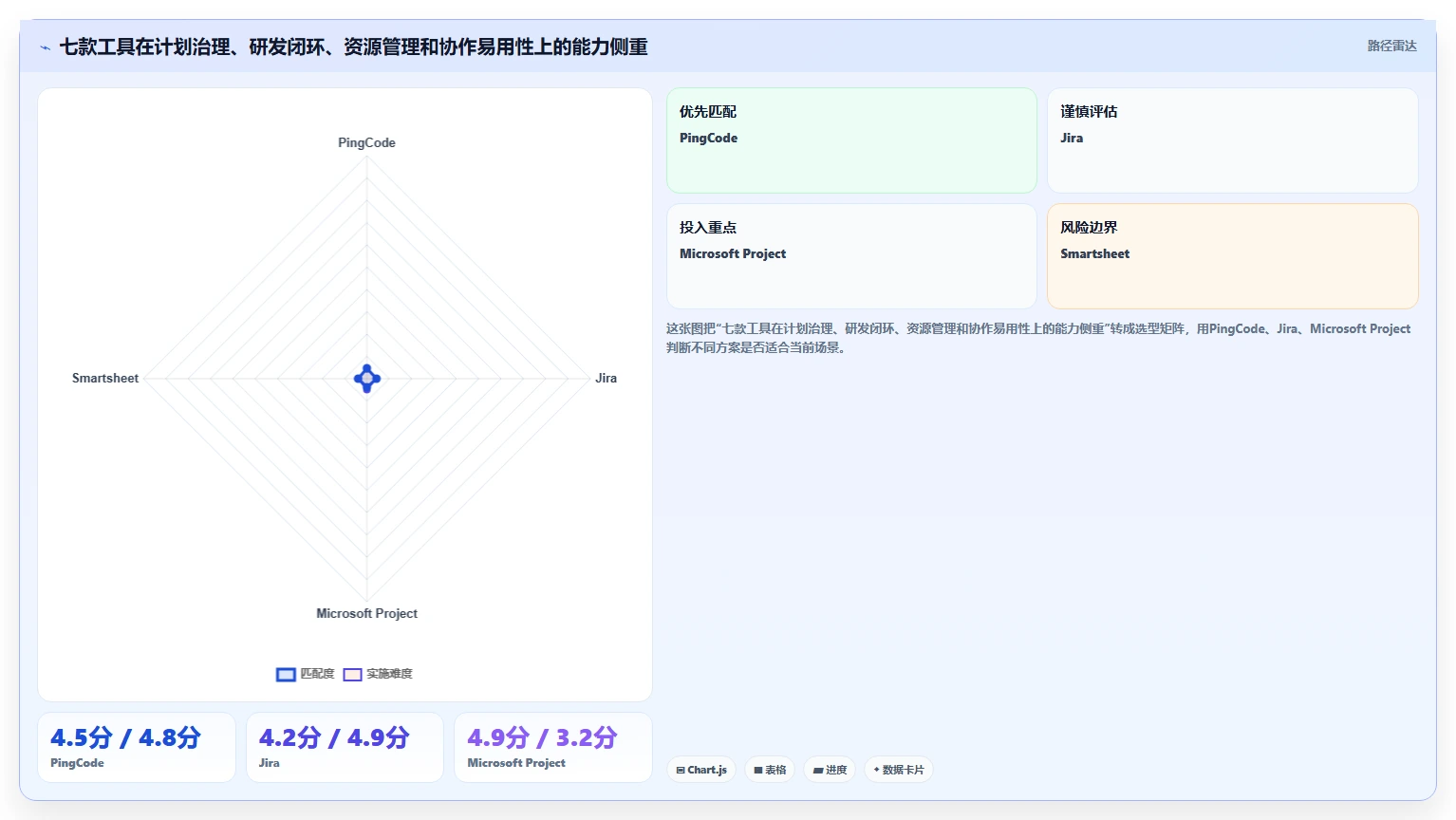Click the Chart.js tag chip

pos(701,770)
